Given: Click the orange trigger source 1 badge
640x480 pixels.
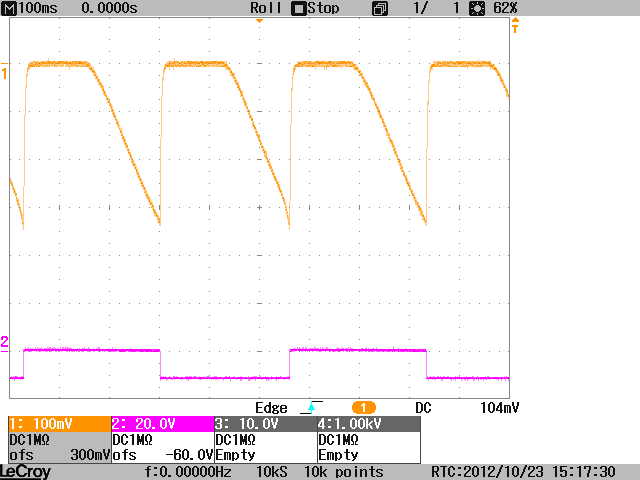Looking at the screenshot, I should point(363,408).
